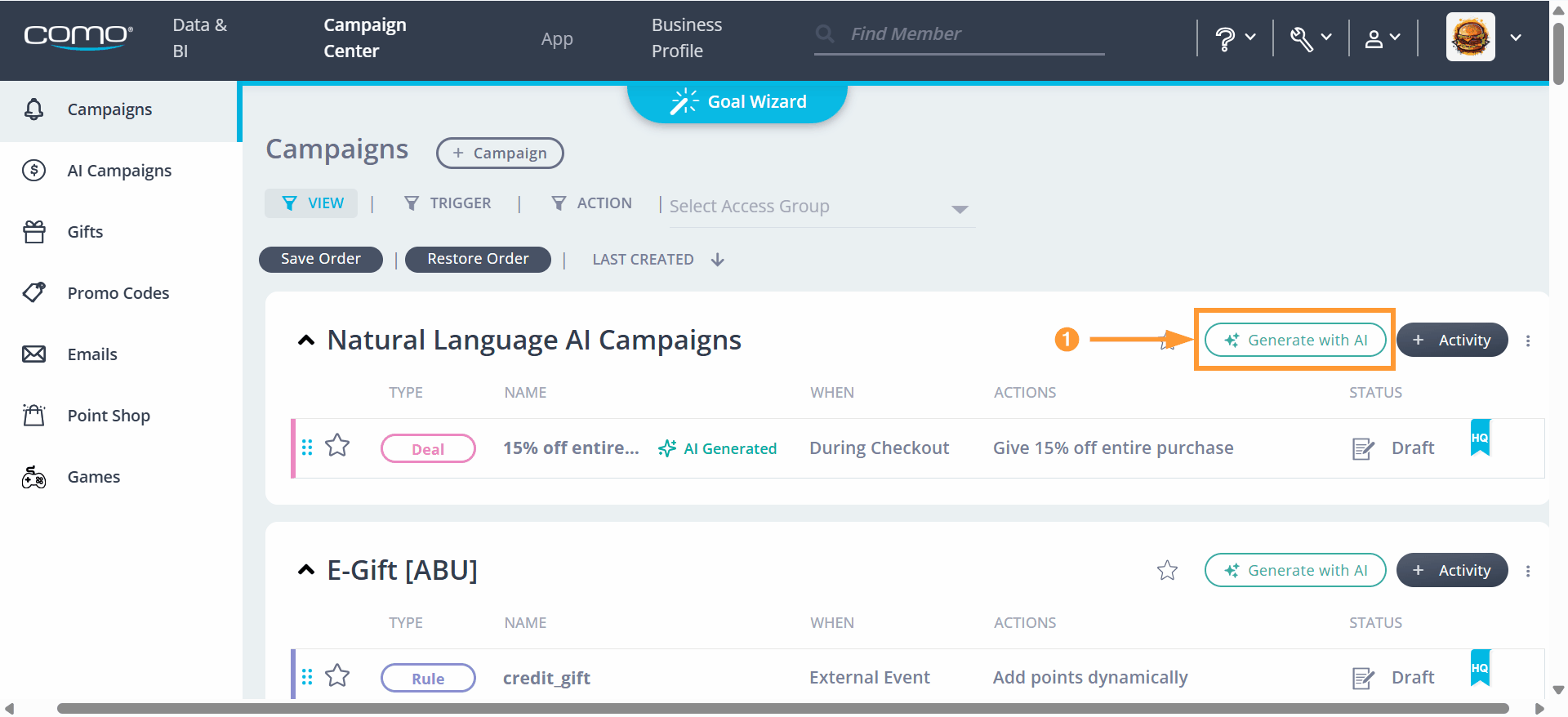Open the user account icon menu
The height and width of the screenshot is (717, 1568).
tap(1383, 38)
